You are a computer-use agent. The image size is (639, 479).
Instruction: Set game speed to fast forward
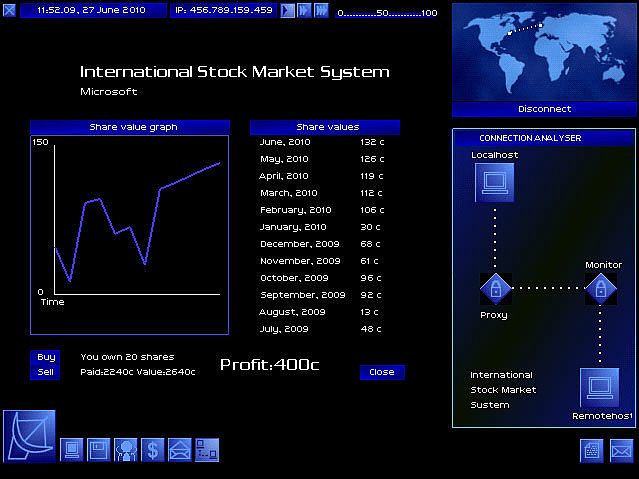pos(304,10)
